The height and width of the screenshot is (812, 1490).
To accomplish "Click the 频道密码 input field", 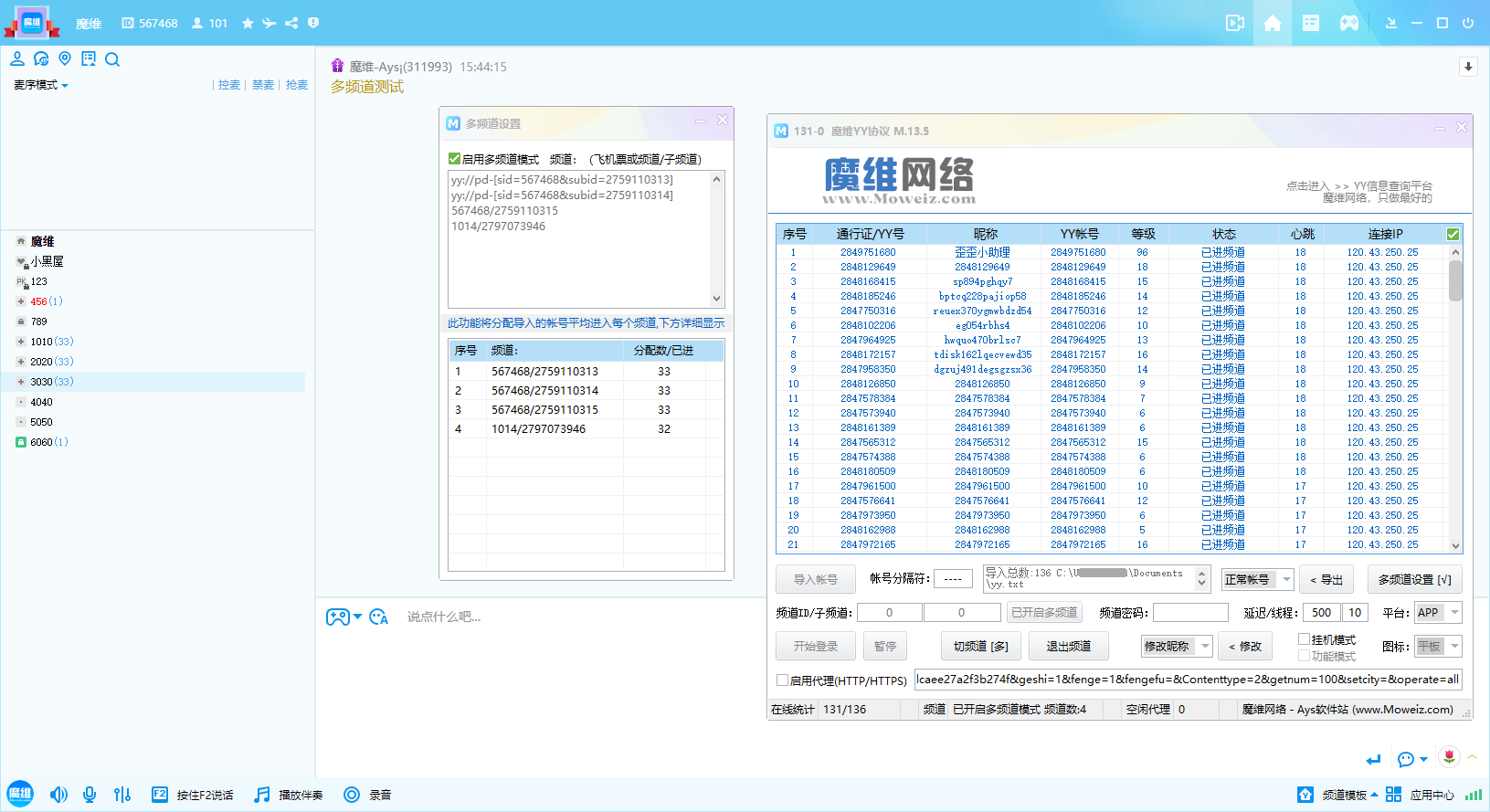I will pyautogui.click(x=1190, y=613).
